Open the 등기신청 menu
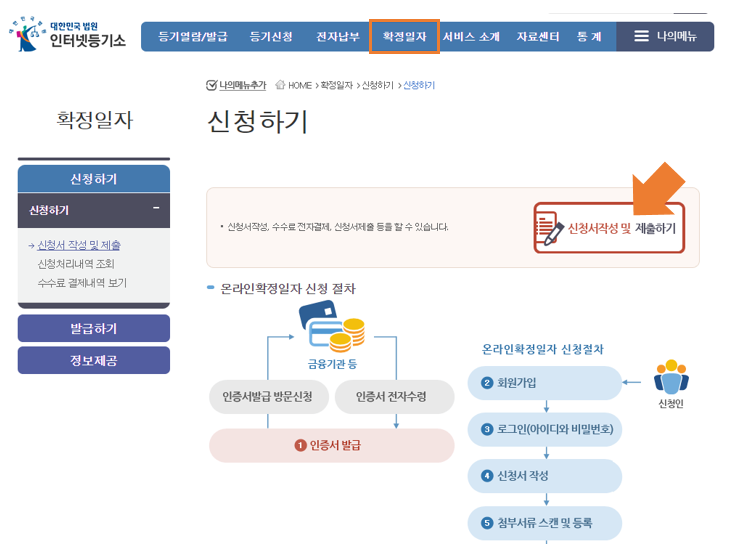Viewport: 729px width, 545px height. 271,36
